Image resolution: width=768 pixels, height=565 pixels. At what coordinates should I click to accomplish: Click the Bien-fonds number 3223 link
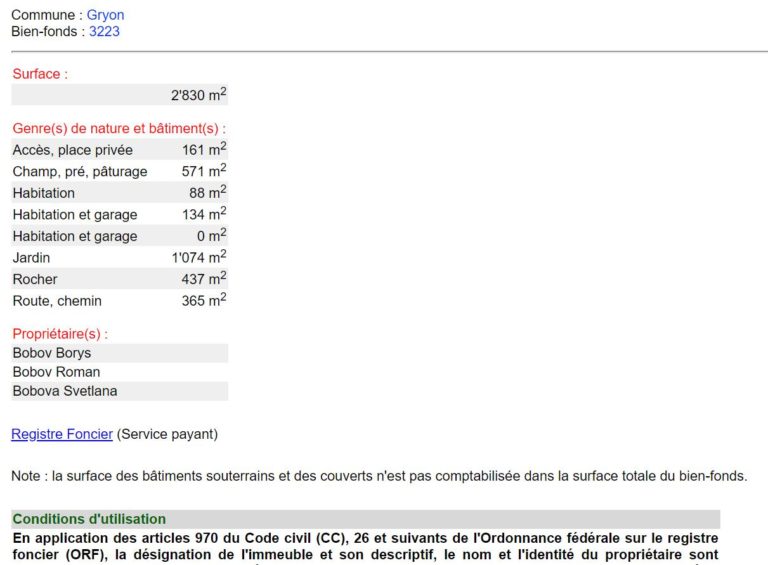click(104, 31)
